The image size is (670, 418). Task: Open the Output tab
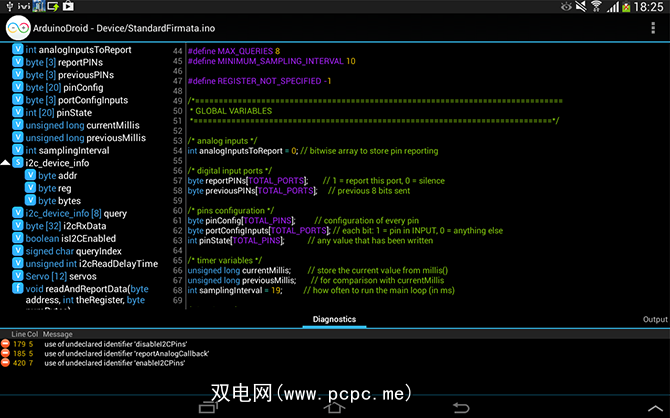pyautogui.click(x=654, y=319)
